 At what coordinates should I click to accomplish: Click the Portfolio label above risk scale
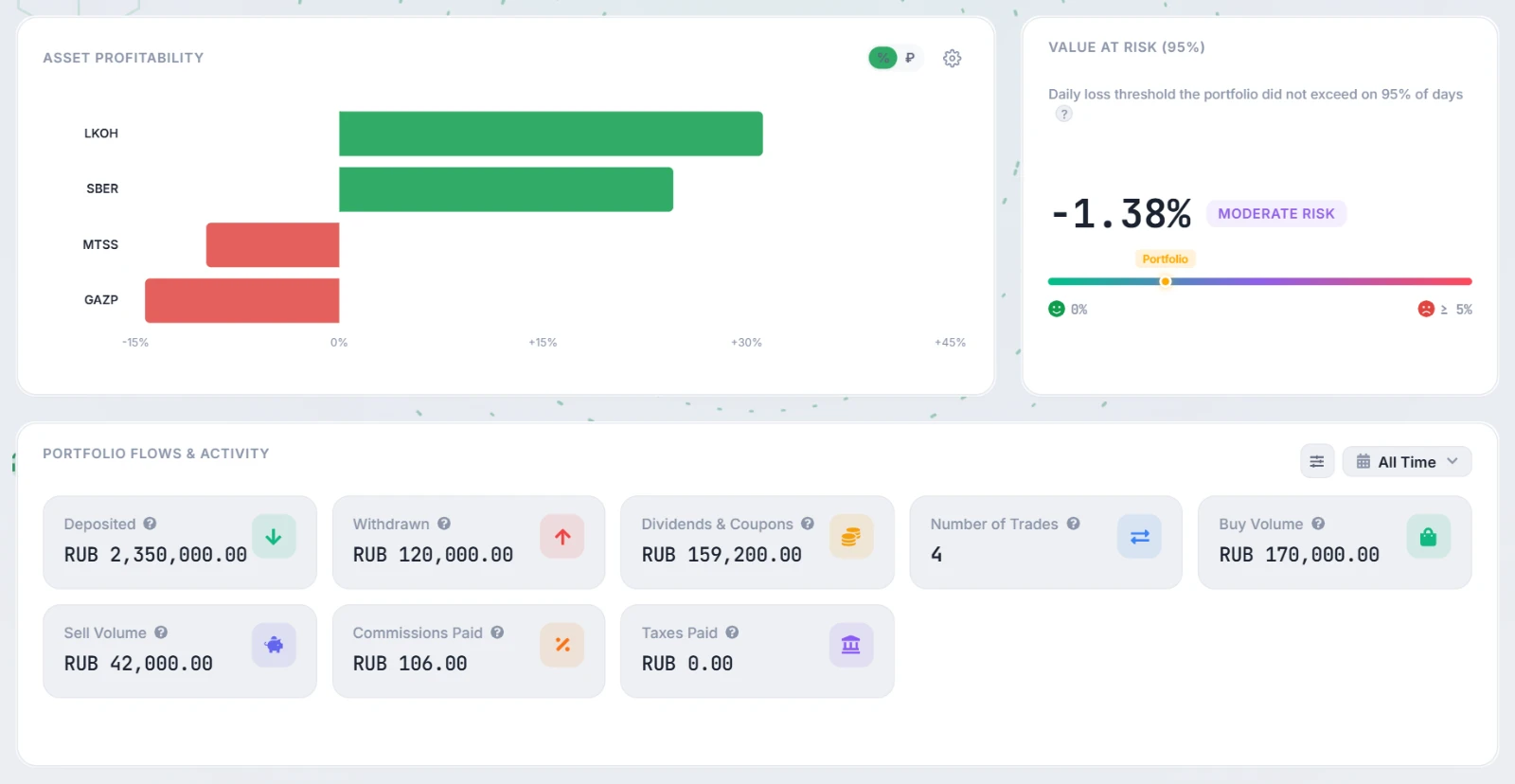[x=1165, y=258]
